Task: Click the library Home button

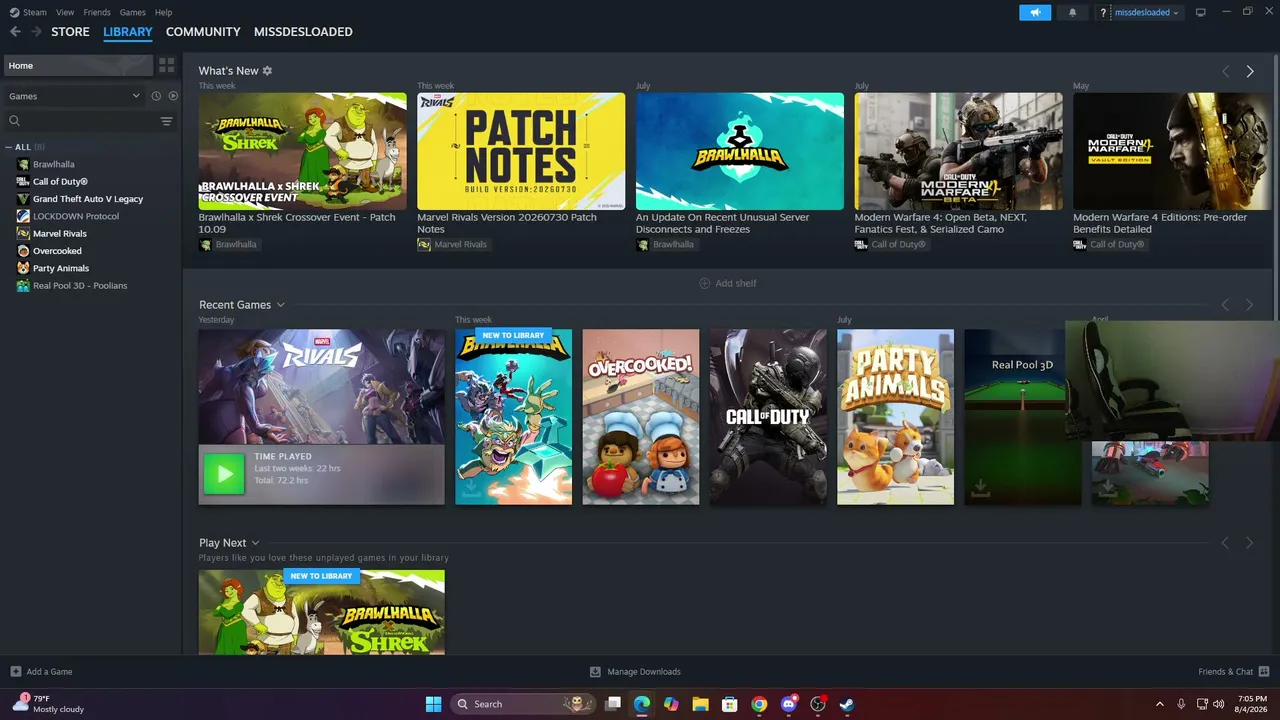Action: coord(78,65)
